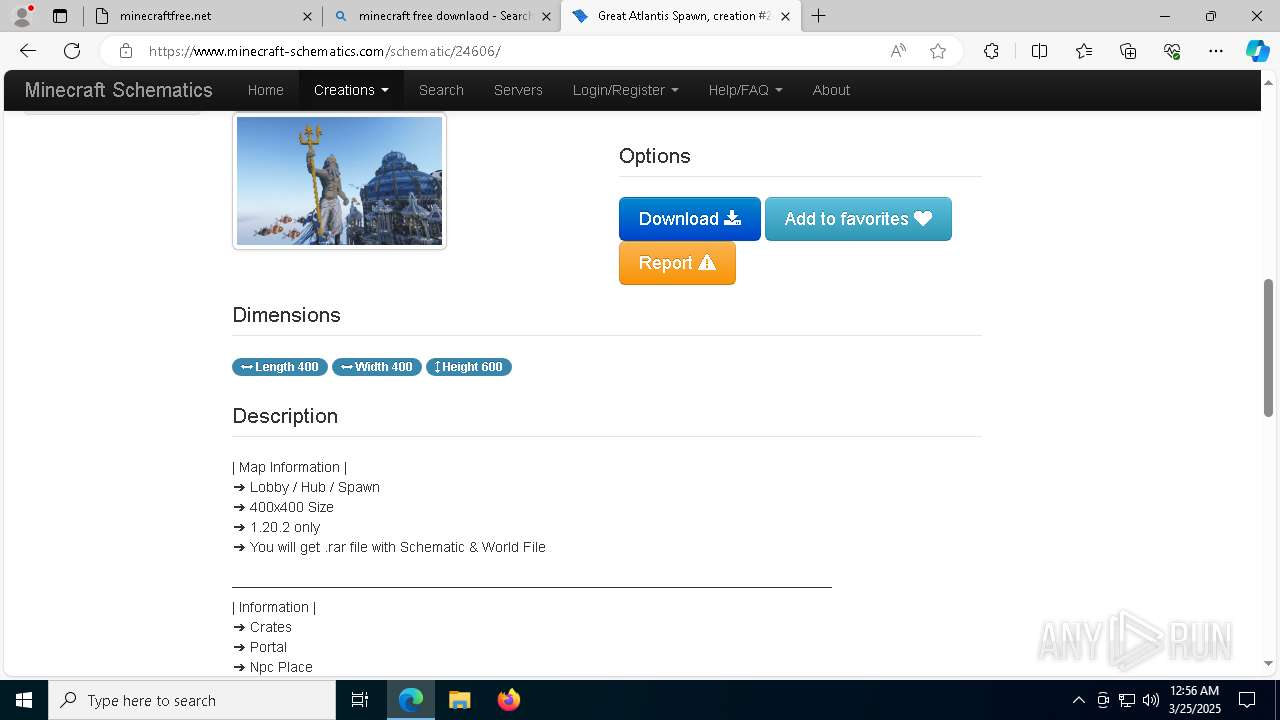Image resolution: width=1280 pixels, height=720 pixels.
Task: Open the Favorites list icon
Action: (x=1084, y=51)
